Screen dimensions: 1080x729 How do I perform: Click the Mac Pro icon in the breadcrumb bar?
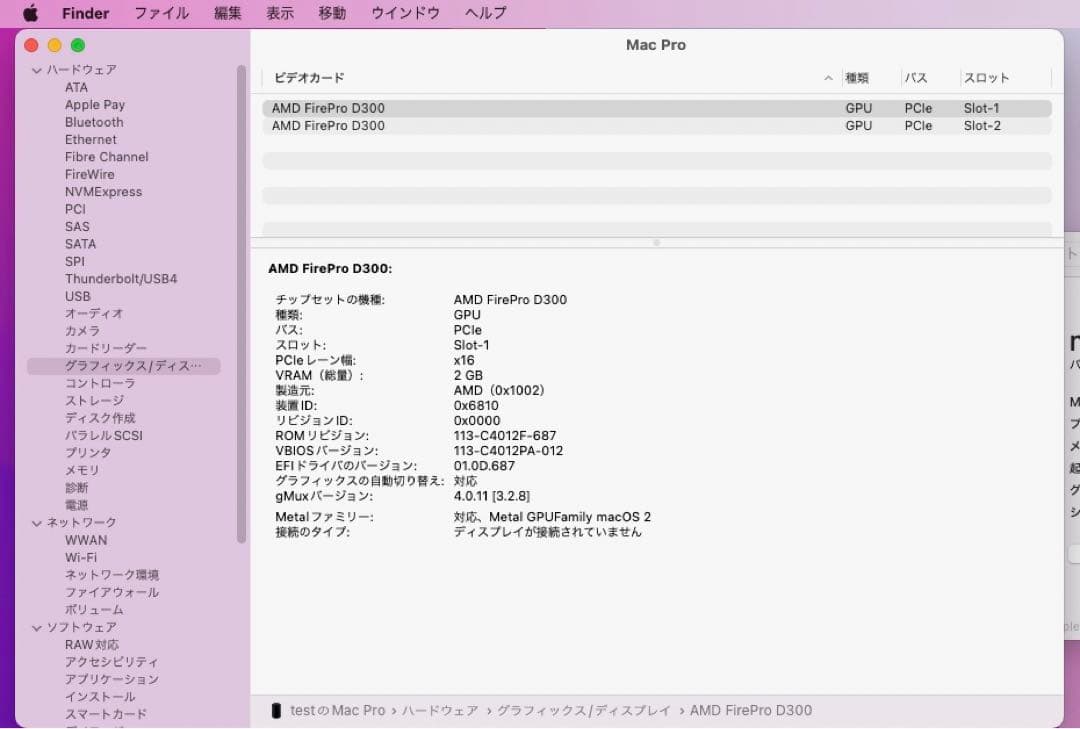pyautogui.click(x=276, y=710)
